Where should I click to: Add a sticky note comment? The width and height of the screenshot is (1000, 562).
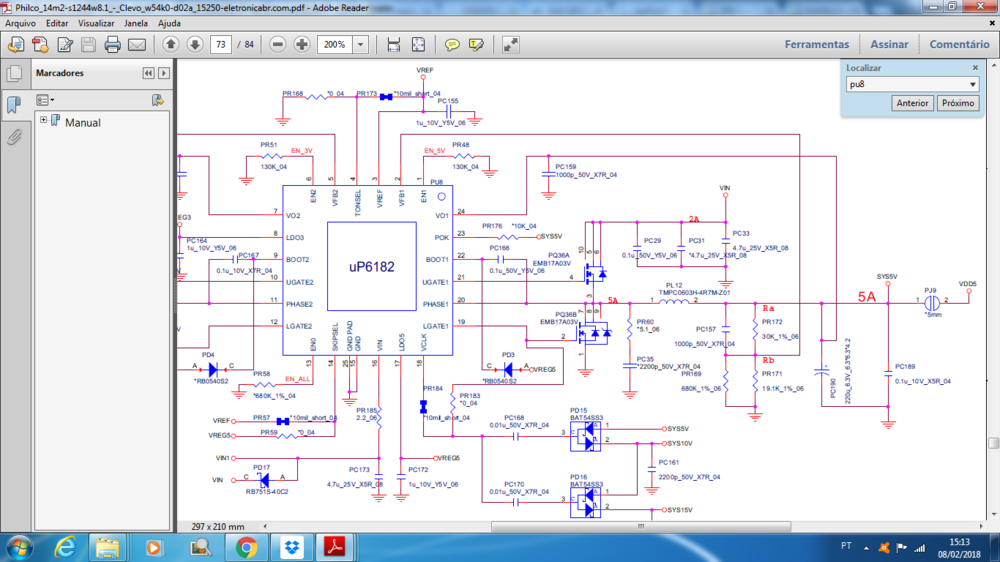pyautogui.click(x=452, y=45)
